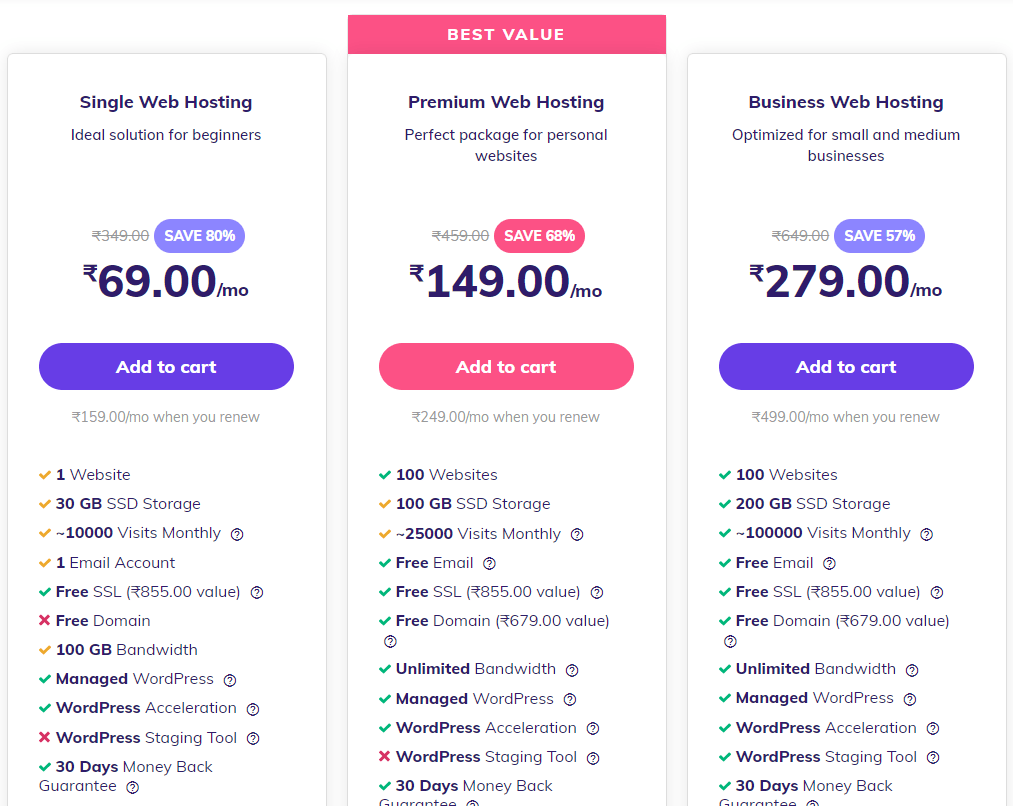
Task: Open WordPress Acceleration info icon in Premium plan
Action: [593, 728]
